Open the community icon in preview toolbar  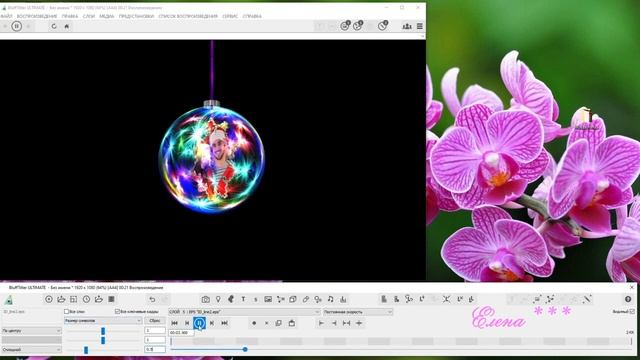pos(407,26)
